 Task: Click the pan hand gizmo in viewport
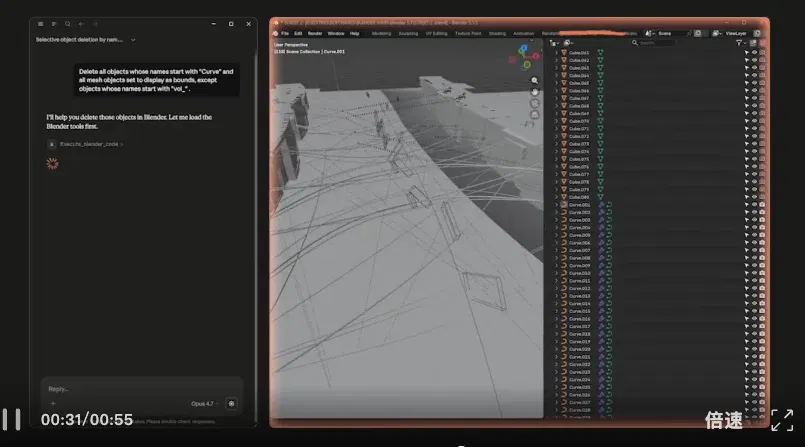[534, 92]
